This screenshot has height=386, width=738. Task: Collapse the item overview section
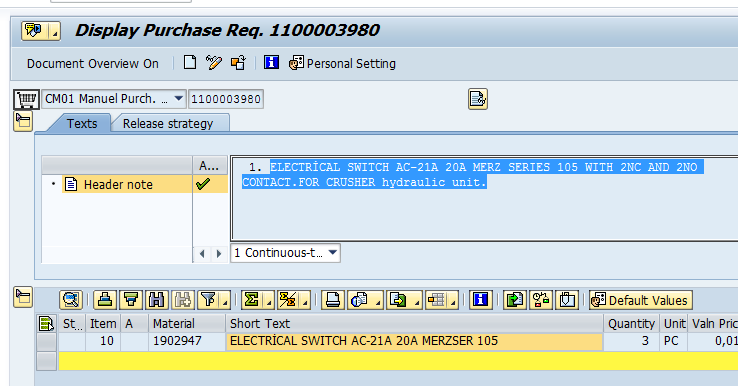pyautogui.click(x=23, y=297)
